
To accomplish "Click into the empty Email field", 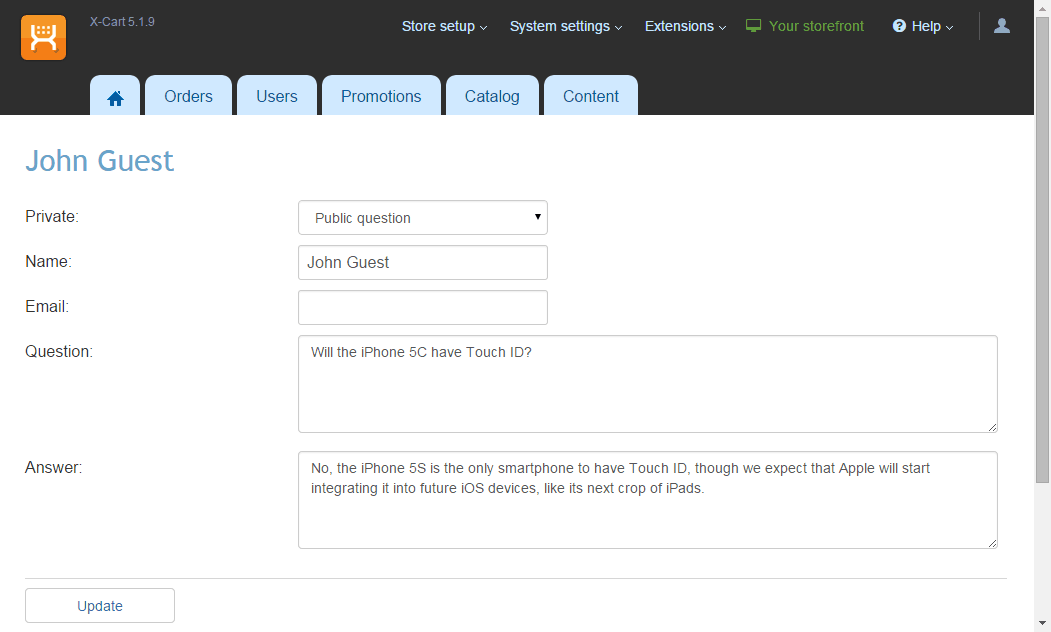I will [x=423, y=308].
